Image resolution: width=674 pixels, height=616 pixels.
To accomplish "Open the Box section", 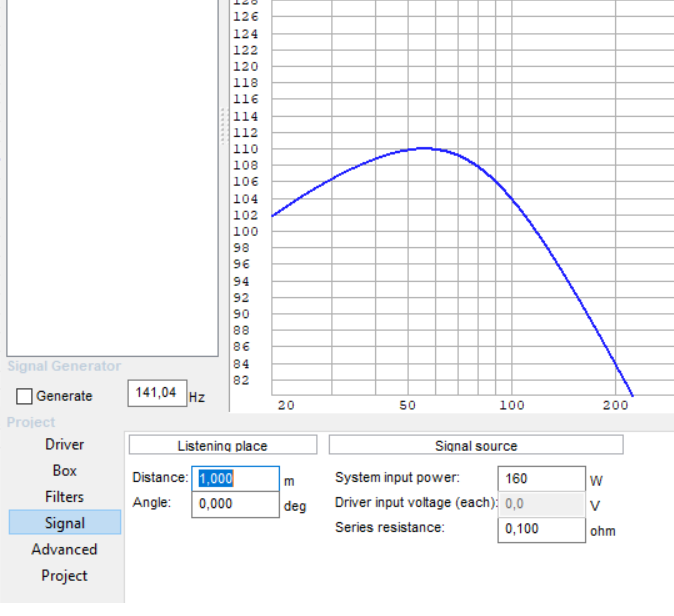I will click(64, 471).
